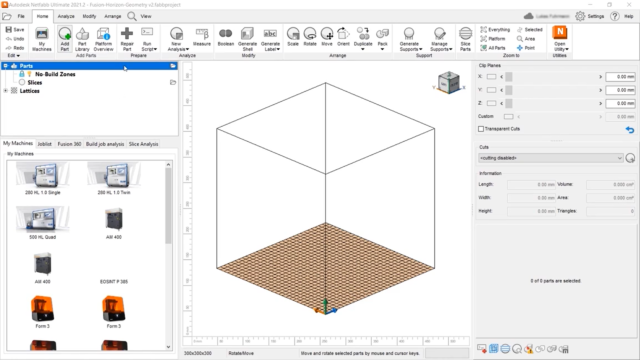Select the Move tool
The height and width of the screenshot is (360, 640).
327,37
